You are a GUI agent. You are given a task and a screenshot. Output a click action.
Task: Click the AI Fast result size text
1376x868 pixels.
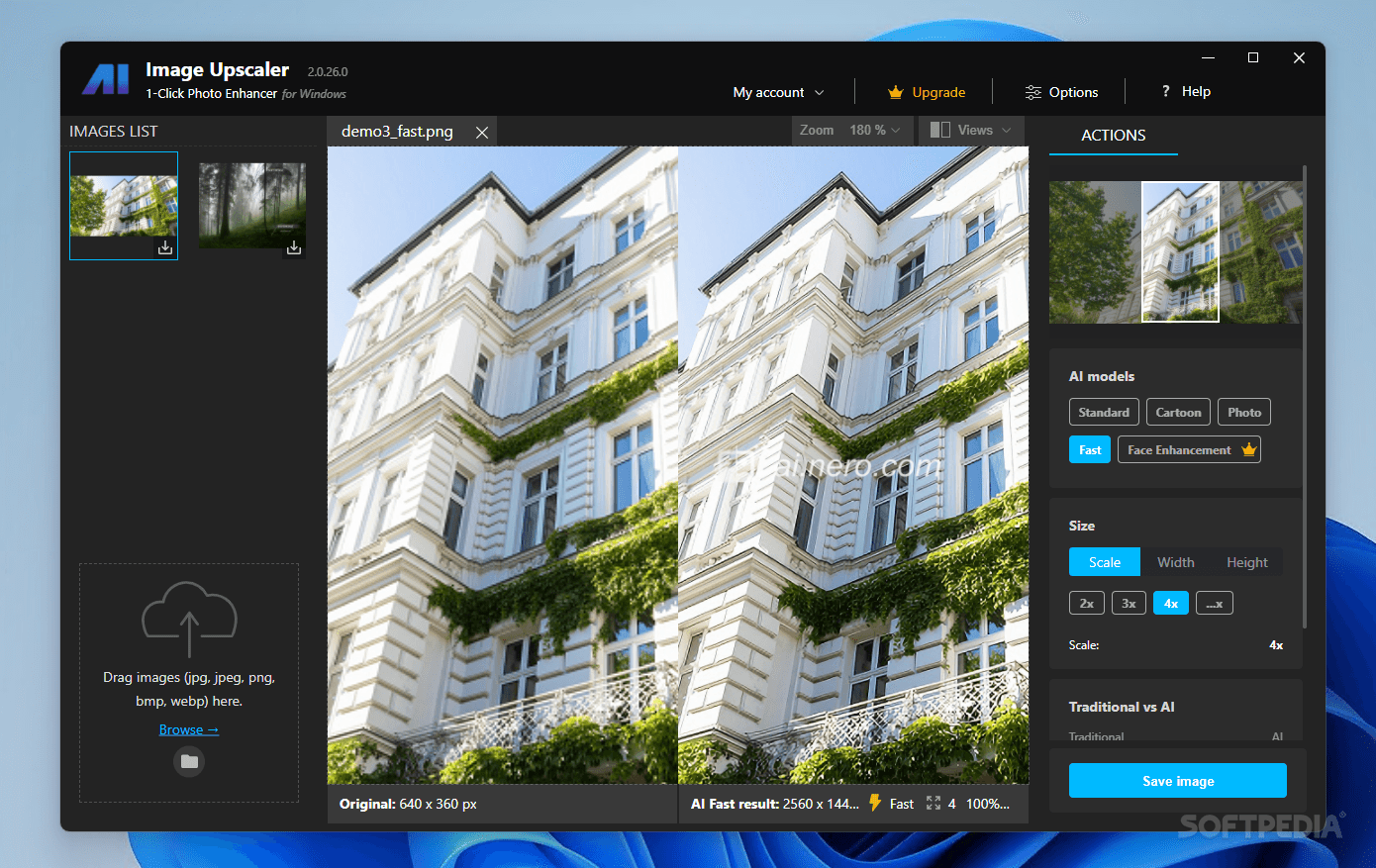pyautogui.click(x=775, y=804)
